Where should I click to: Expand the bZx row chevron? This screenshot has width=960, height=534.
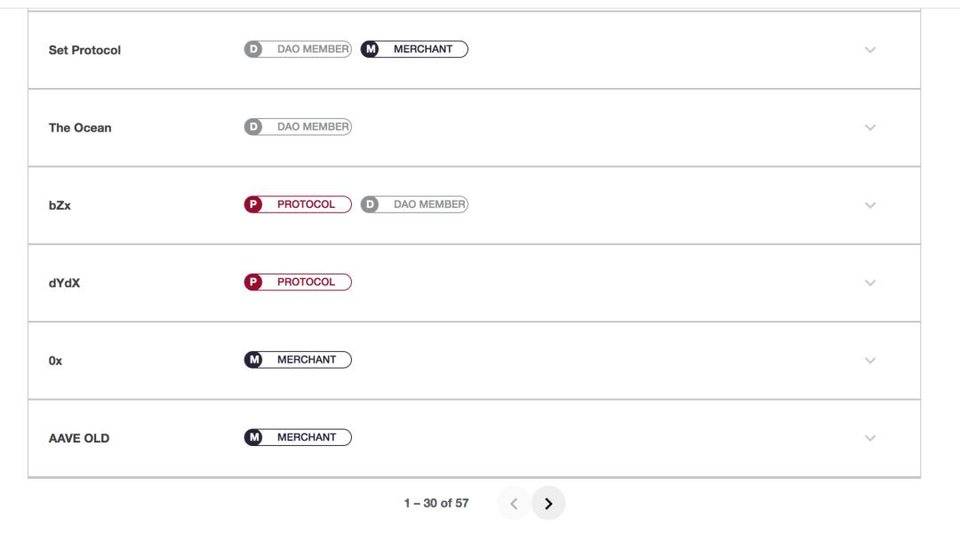pos(870,205)
